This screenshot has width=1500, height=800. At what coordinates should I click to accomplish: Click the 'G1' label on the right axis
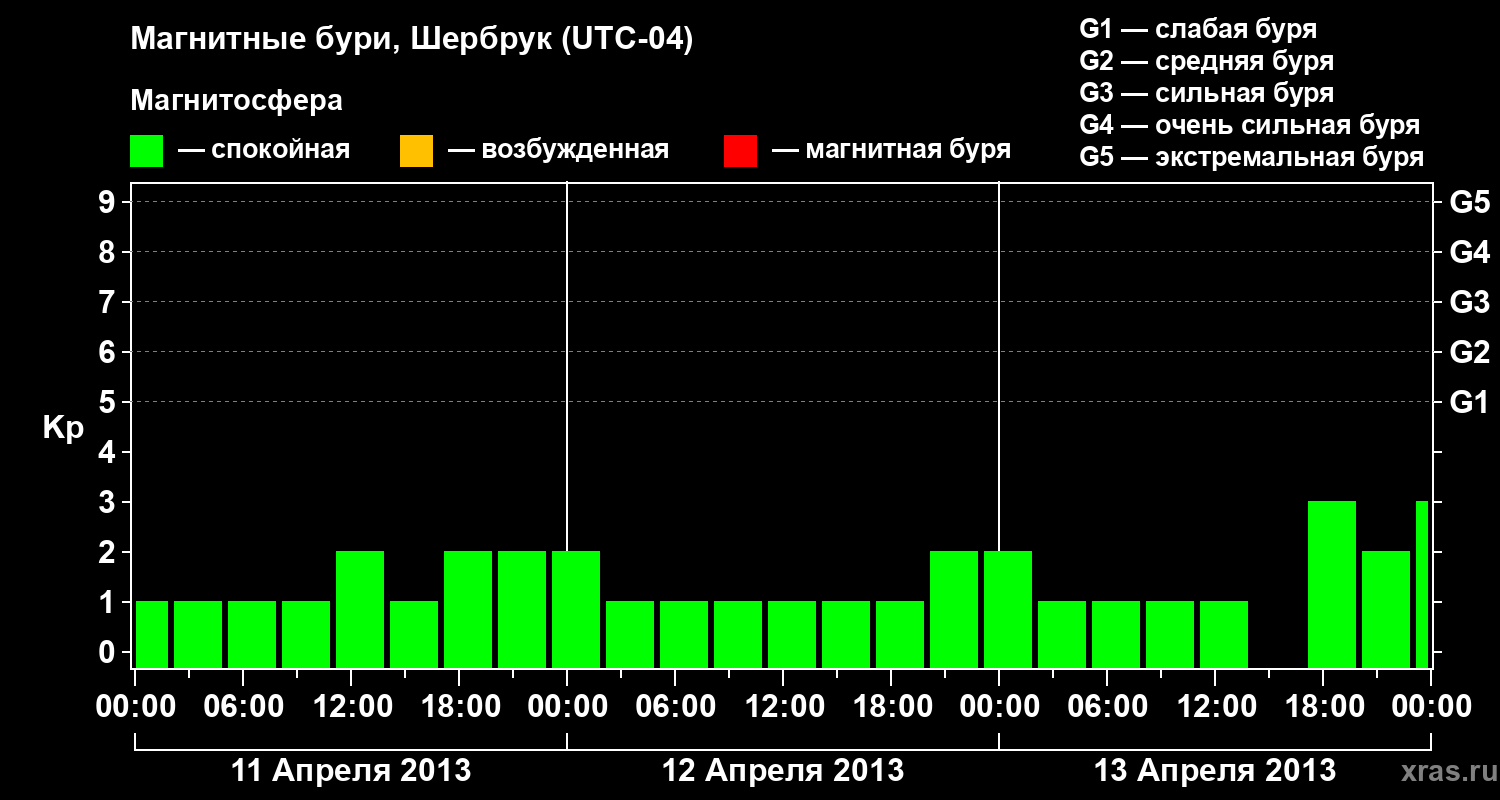tap(1470, 403)
